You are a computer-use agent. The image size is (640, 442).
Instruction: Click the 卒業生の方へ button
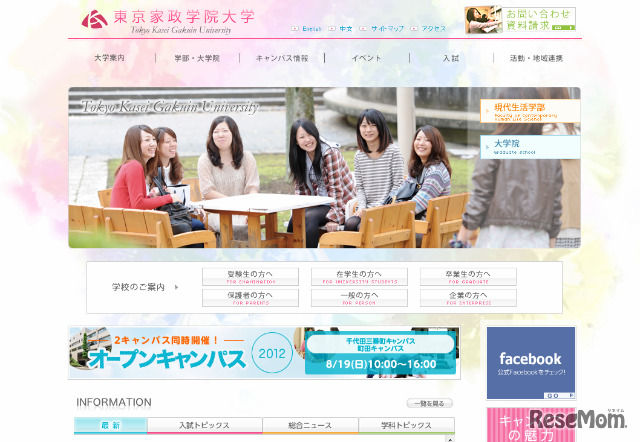tap(468, 277)
